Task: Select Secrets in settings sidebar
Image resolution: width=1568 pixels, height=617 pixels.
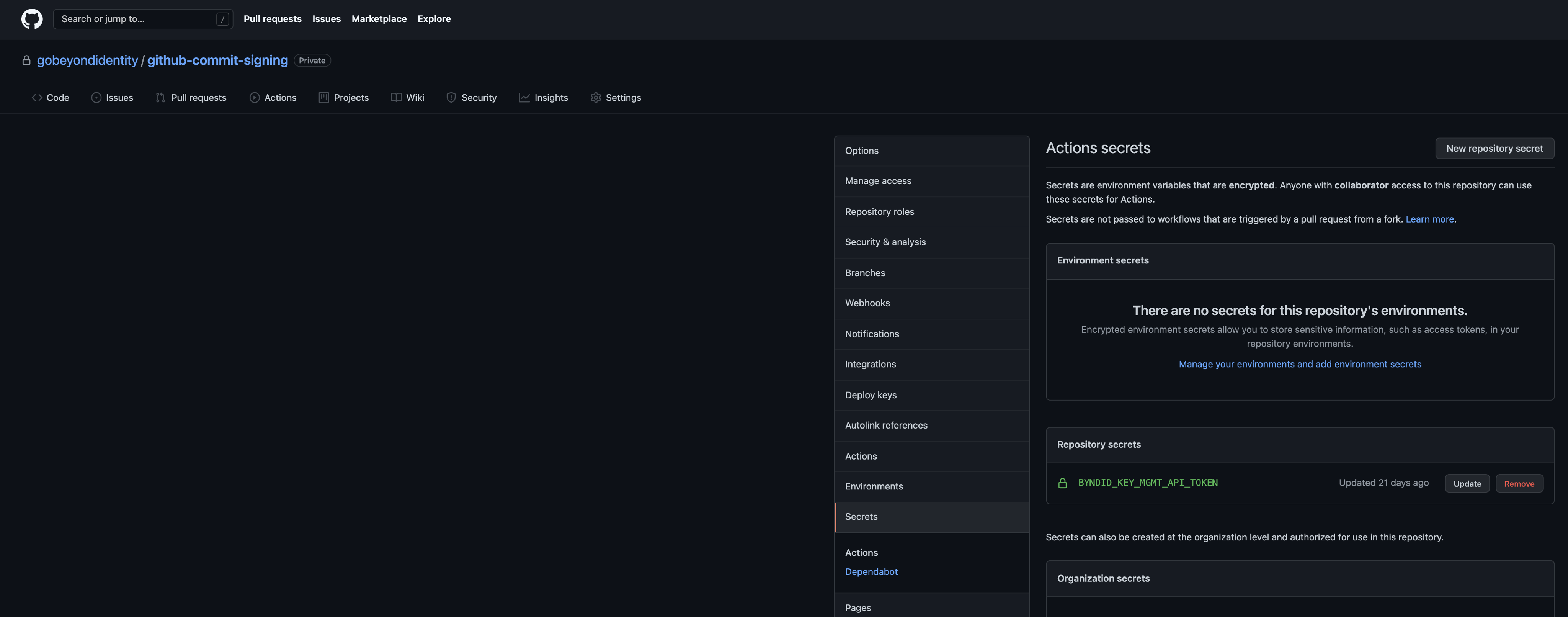Action: click(932, 517)
